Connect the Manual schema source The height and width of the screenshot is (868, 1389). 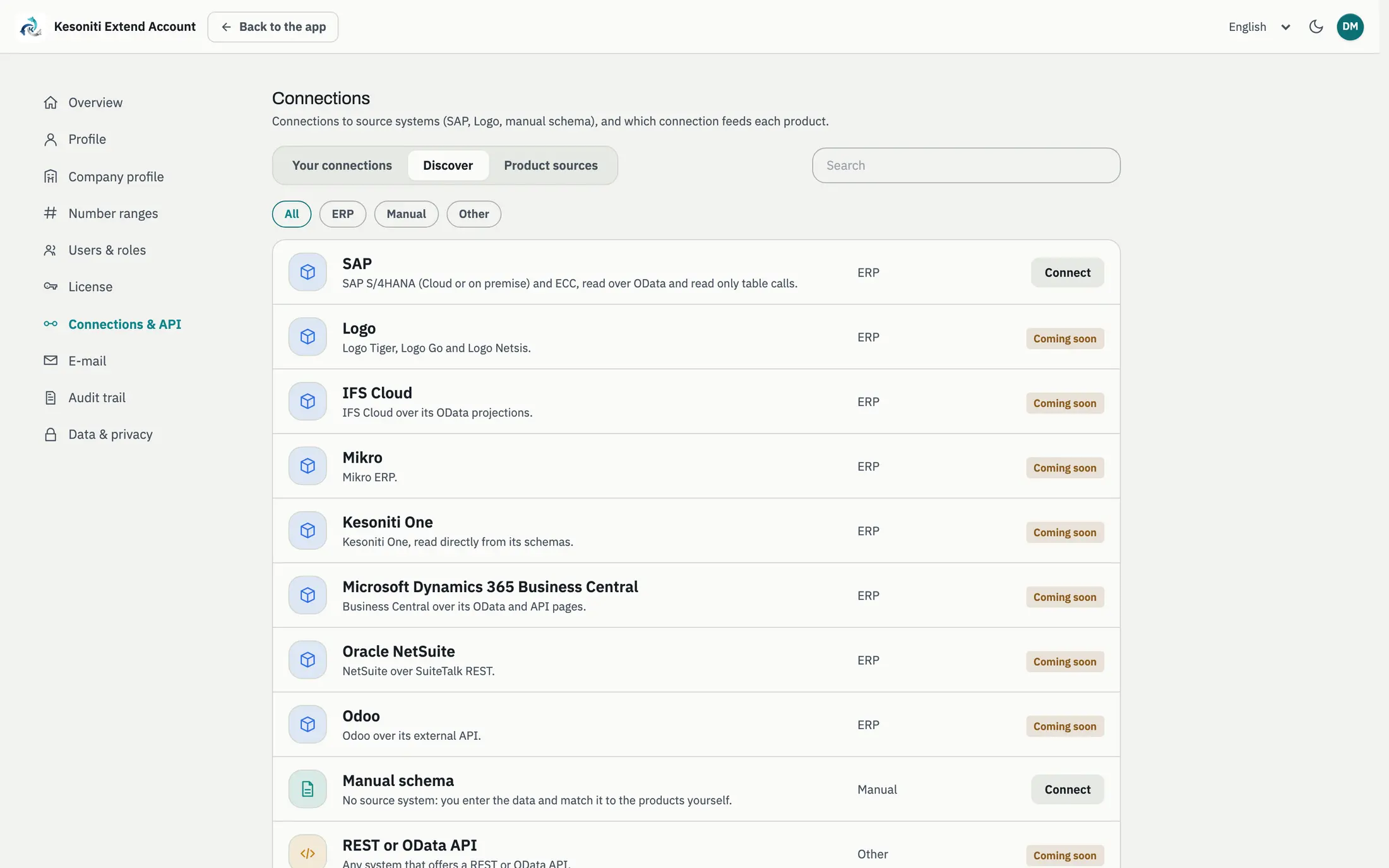1068,790
